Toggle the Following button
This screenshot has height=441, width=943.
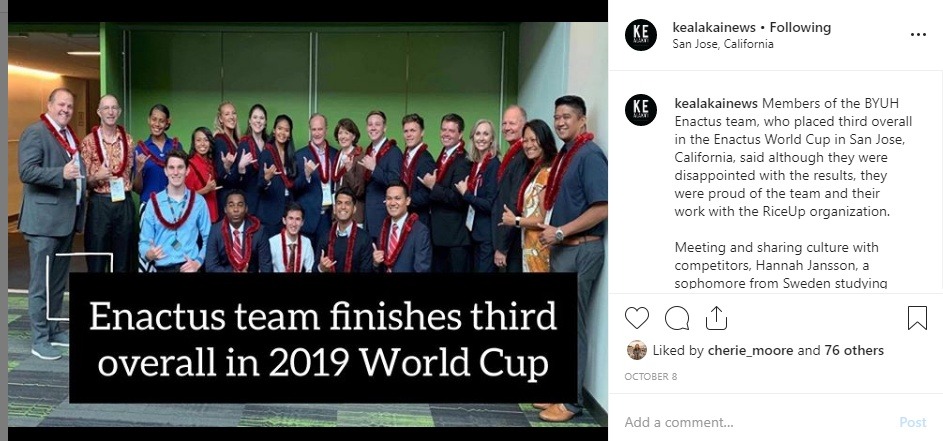801,27
